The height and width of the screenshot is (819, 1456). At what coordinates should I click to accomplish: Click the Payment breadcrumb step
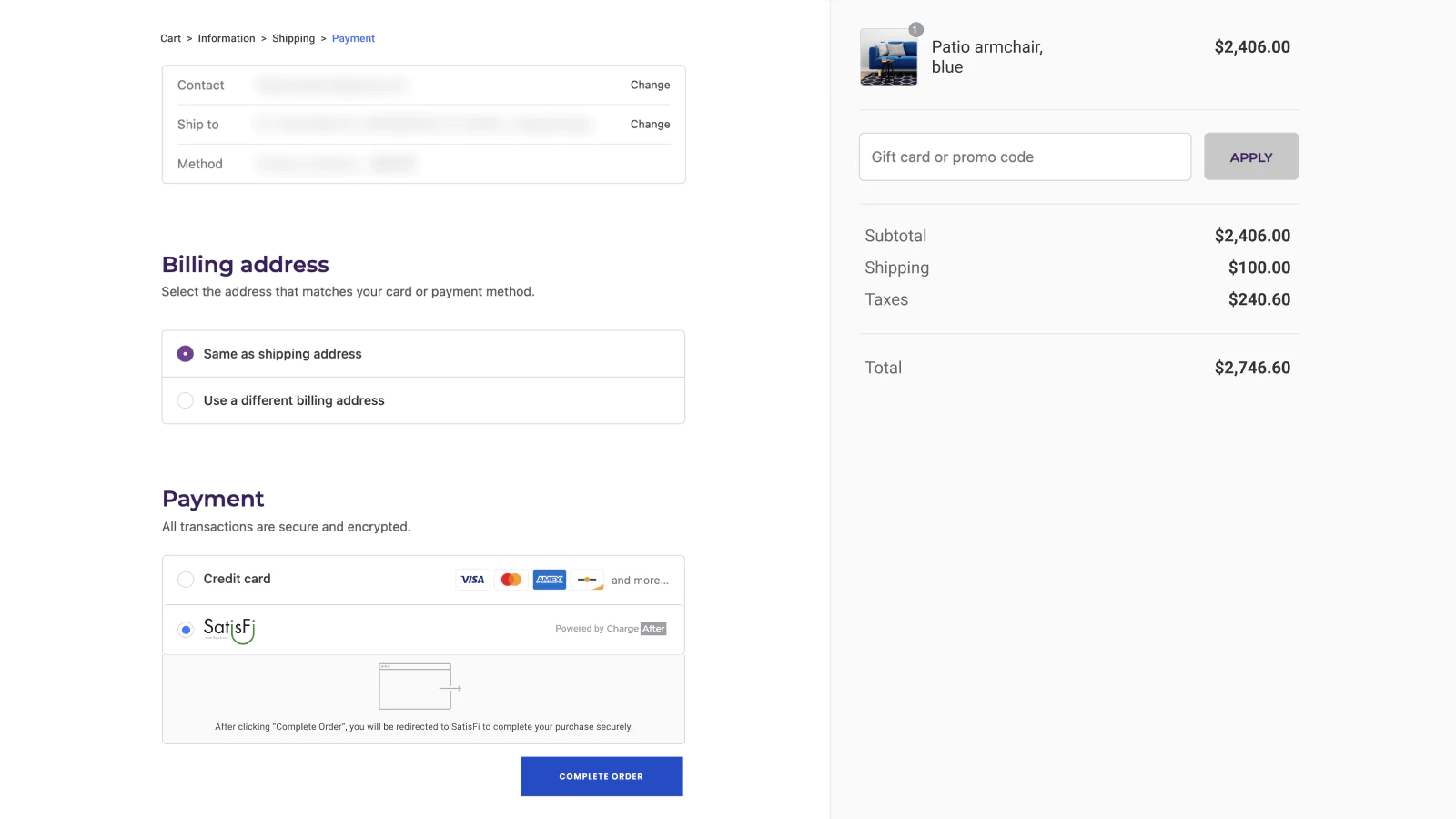(x=353, y=38)
